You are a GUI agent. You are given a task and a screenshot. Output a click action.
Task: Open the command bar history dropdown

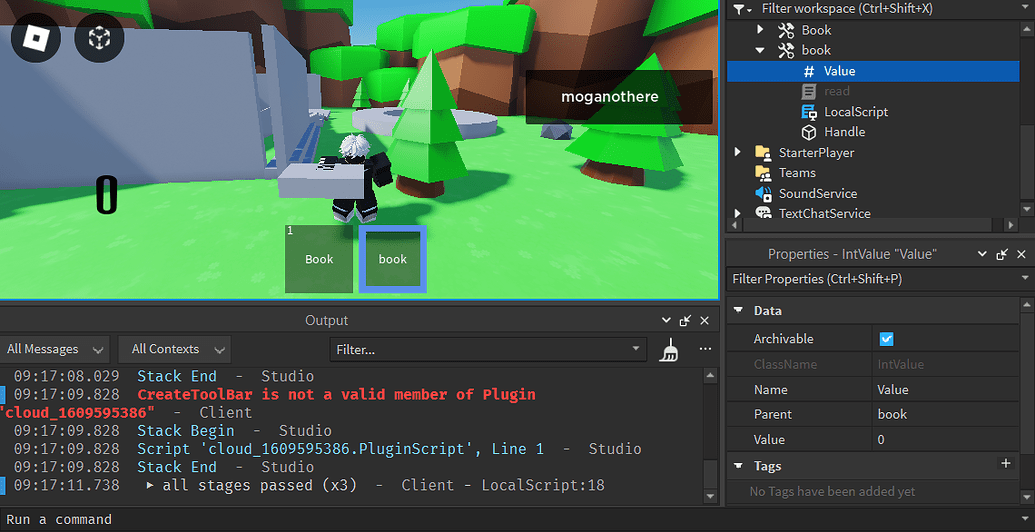(1024, 519)
